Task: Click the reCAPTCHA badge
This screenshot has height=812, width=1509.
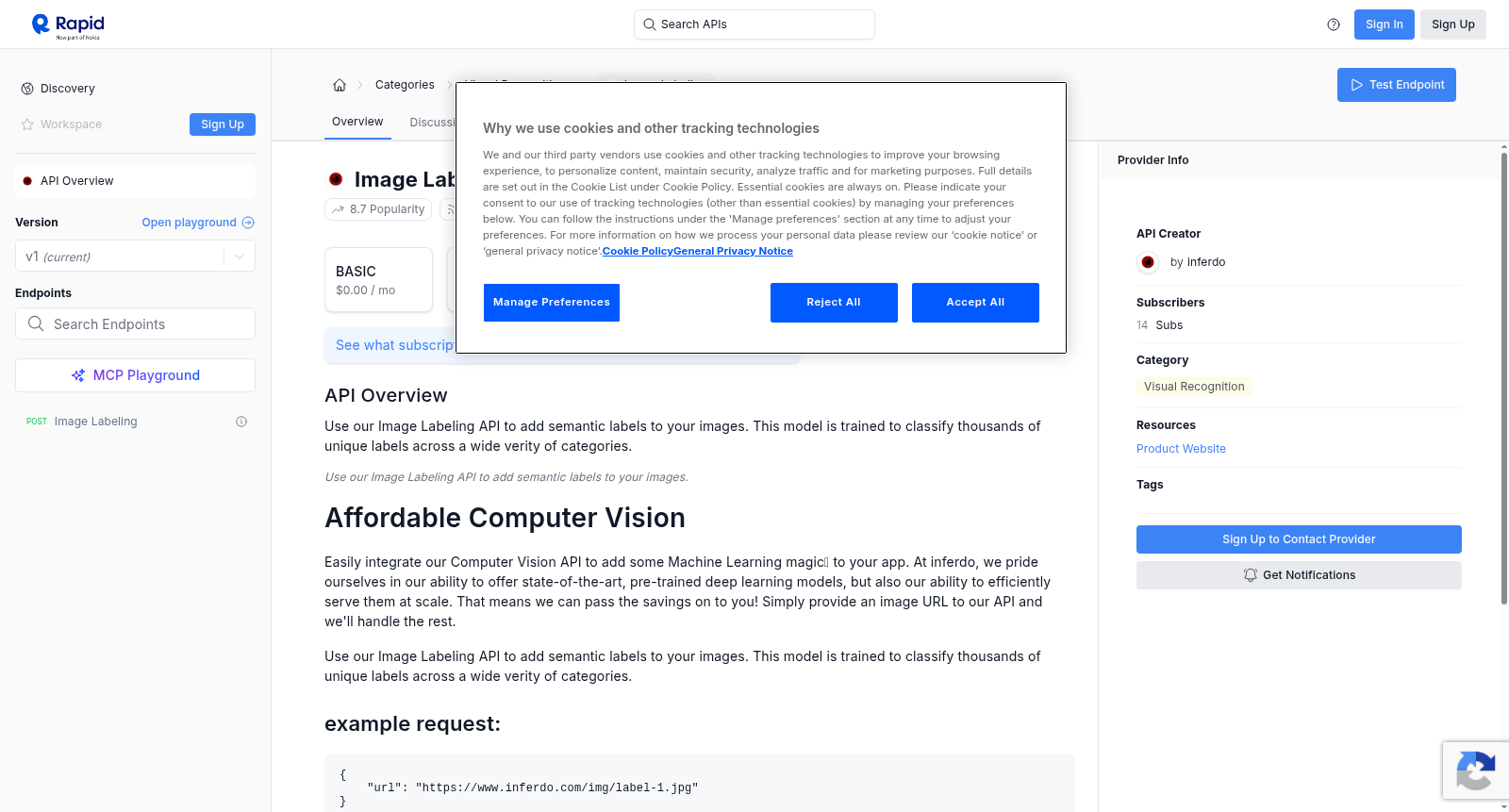Action: (1475, 771)
